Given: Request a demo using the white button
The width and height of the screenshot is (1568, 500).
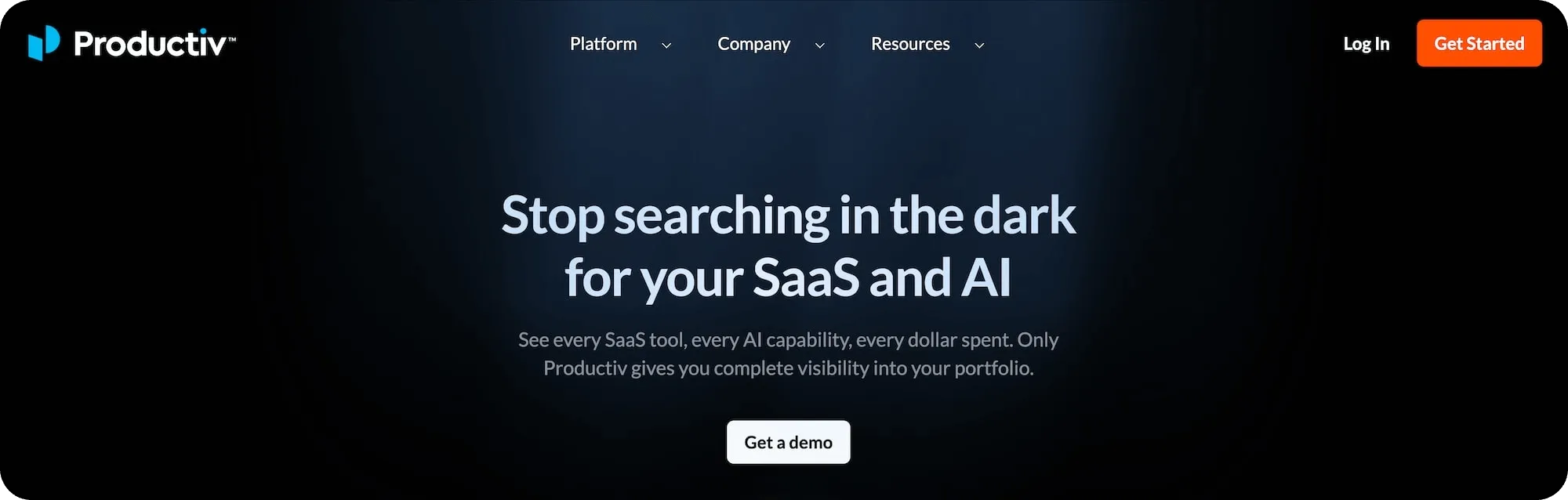Looking at the screenshot, I should point(788,441).
